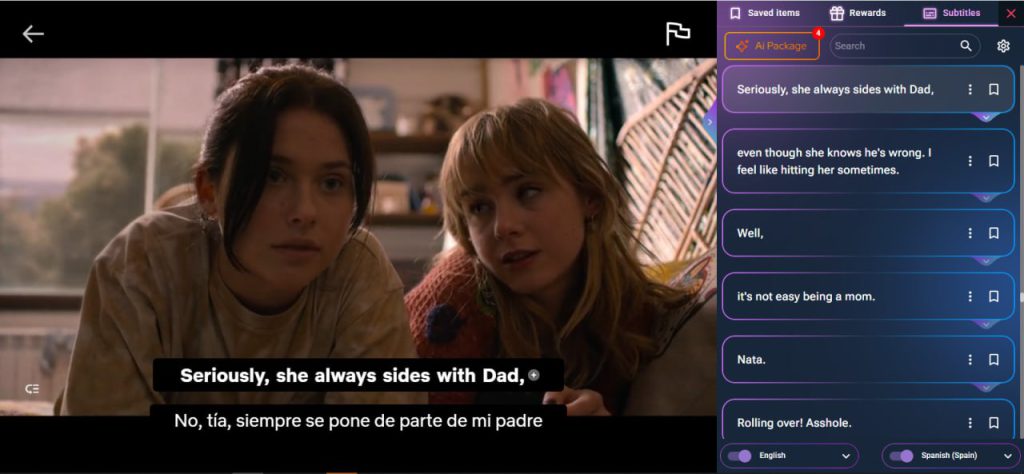The image size is (1024, 474).
Task: Click the plus icon beside the English video subtitle
Action: point(534,375)
